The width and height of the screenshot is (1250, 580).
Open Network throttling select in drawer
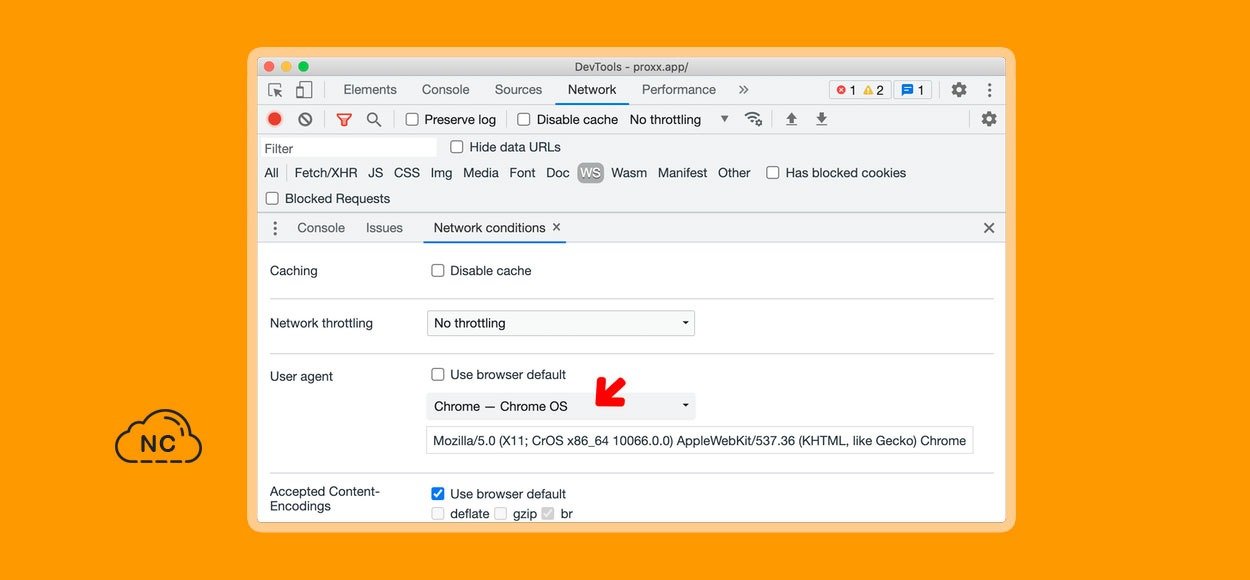click(561, 323)
